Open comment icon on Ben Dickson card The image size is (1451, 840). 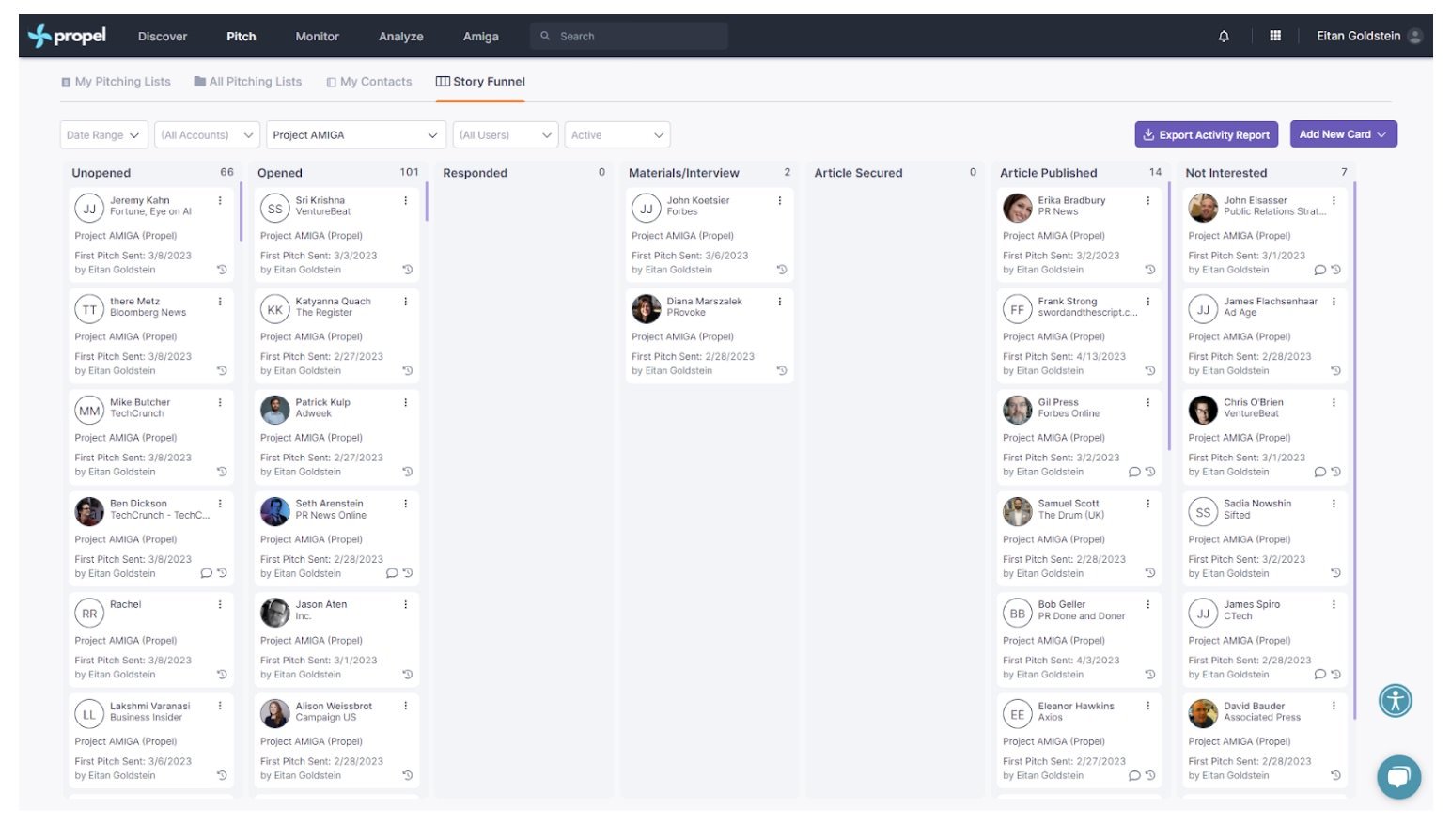click(x=206, y=573)
